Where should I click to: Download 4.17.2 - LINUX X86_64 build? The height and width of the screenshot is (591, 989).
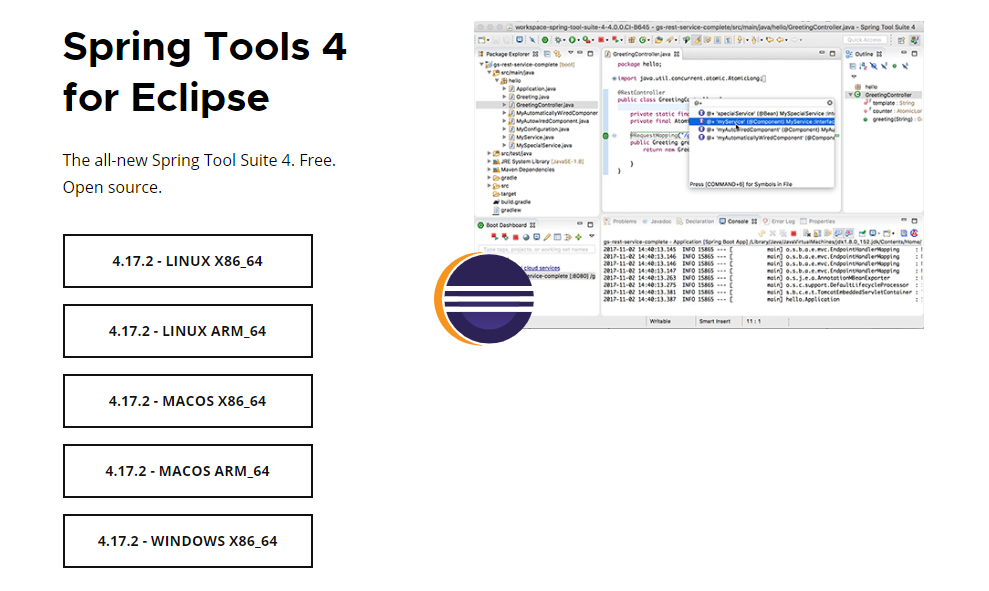click(188, 261)
